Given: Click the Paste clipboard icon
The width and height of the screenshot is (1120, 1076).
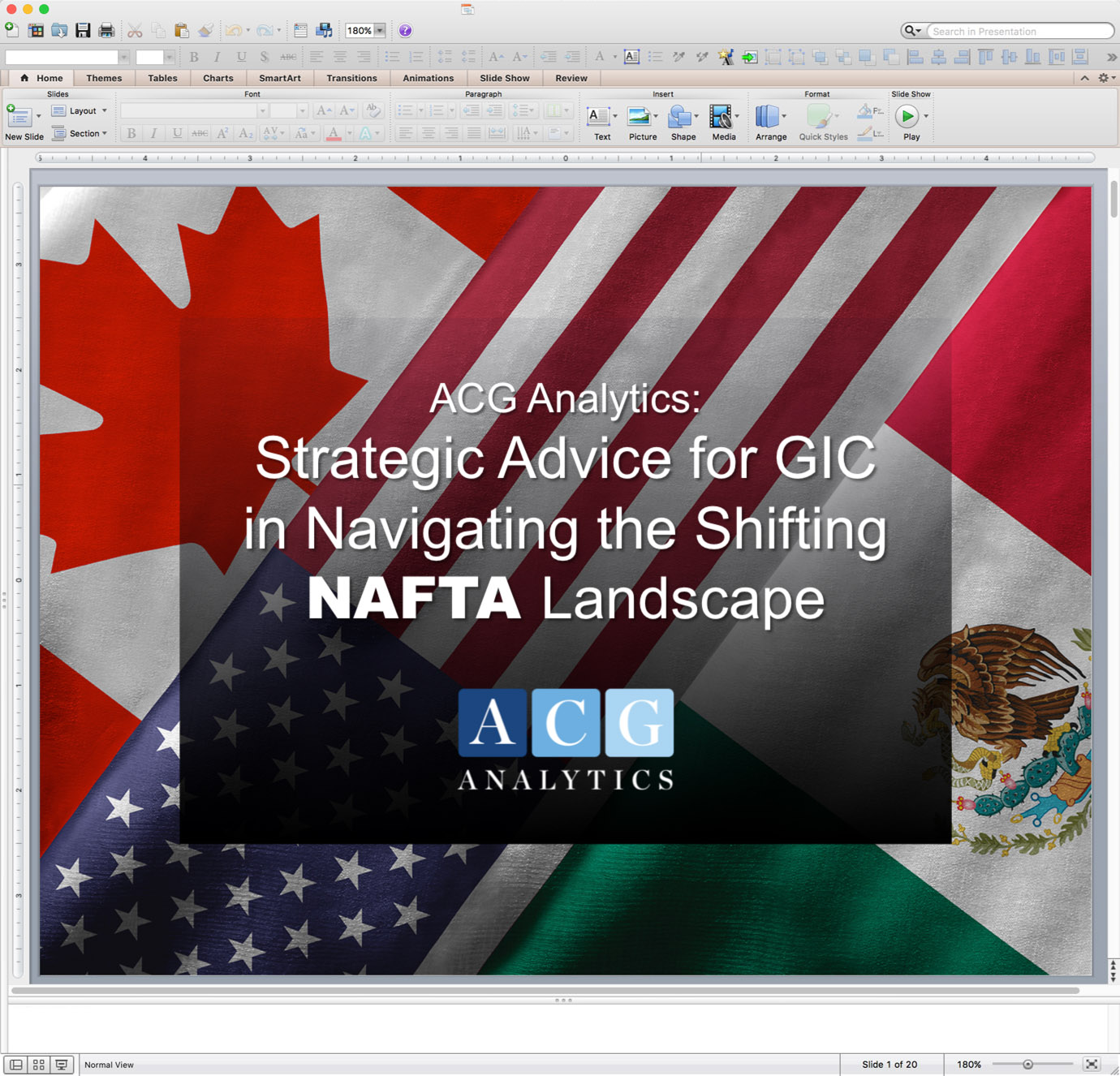Looking at the screenshot, I should [x=181, y=31].
